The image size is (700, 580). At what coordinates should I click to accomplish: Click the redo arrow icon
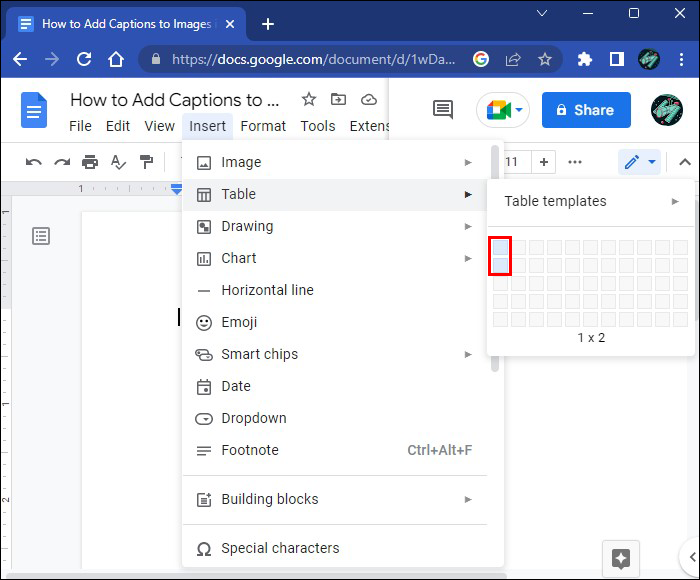click(62, 162)
